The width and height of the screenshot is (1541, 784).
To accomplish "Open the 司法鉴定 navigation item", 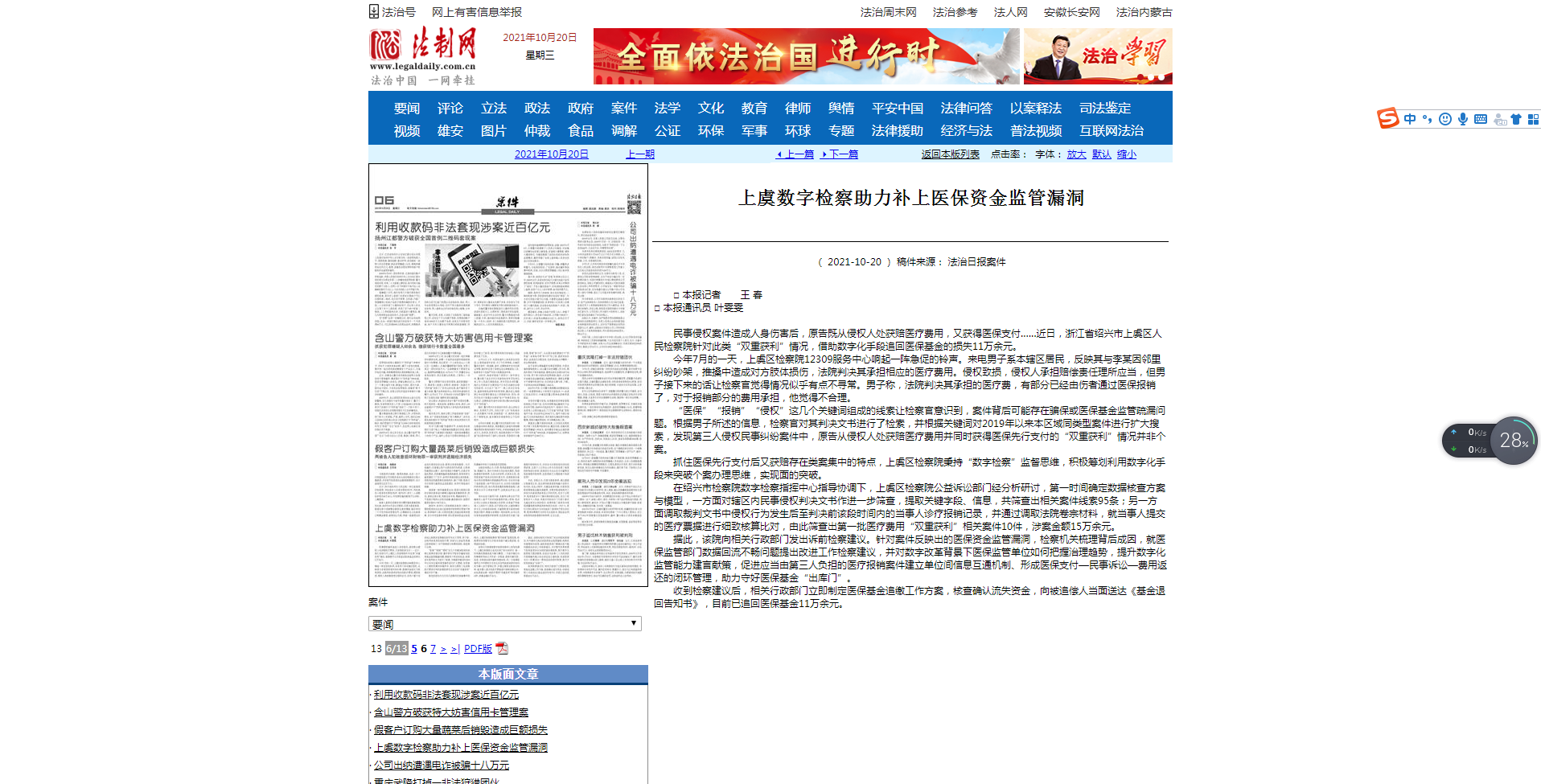I will pyautogui.click(x=1105, y=108).
